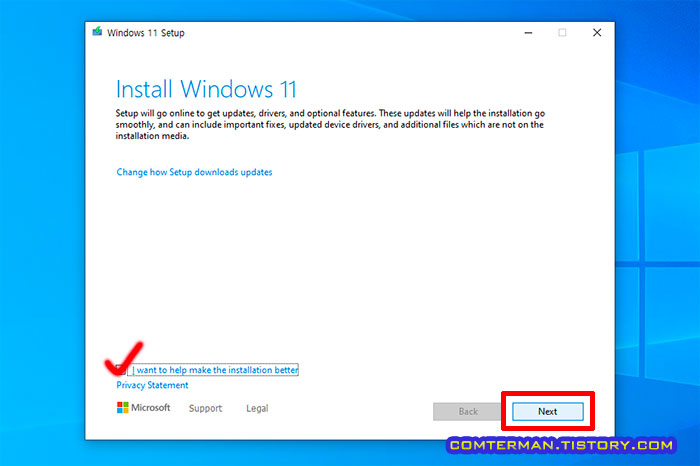
Task: Click the Setup will go online description text
Action: pyautogui.click(x=330, y=125)
